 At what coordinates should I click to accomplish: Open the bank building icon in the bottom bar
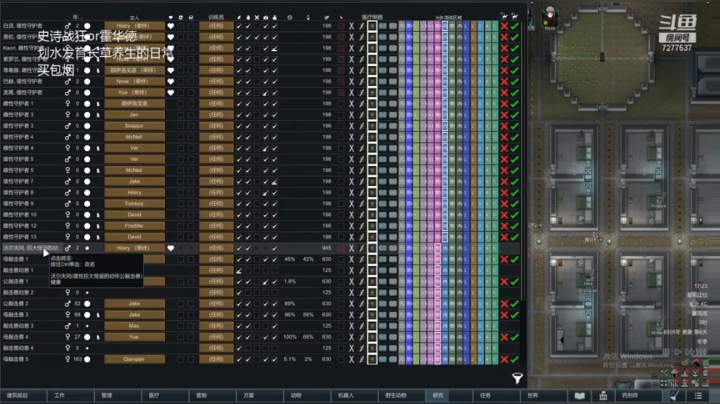pos(603,395)
